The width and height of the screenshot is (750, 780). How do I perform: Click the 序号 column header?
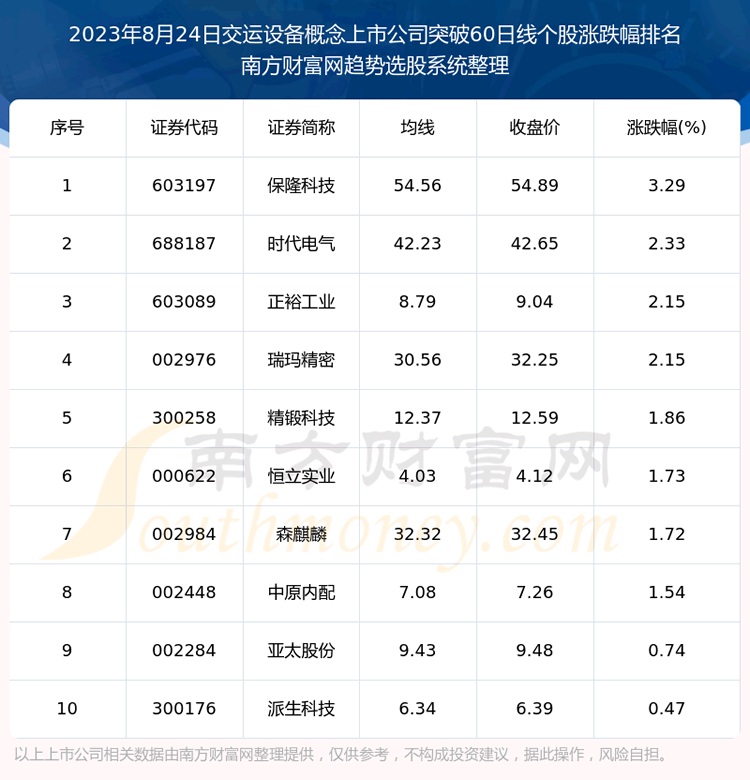(67, 128)
